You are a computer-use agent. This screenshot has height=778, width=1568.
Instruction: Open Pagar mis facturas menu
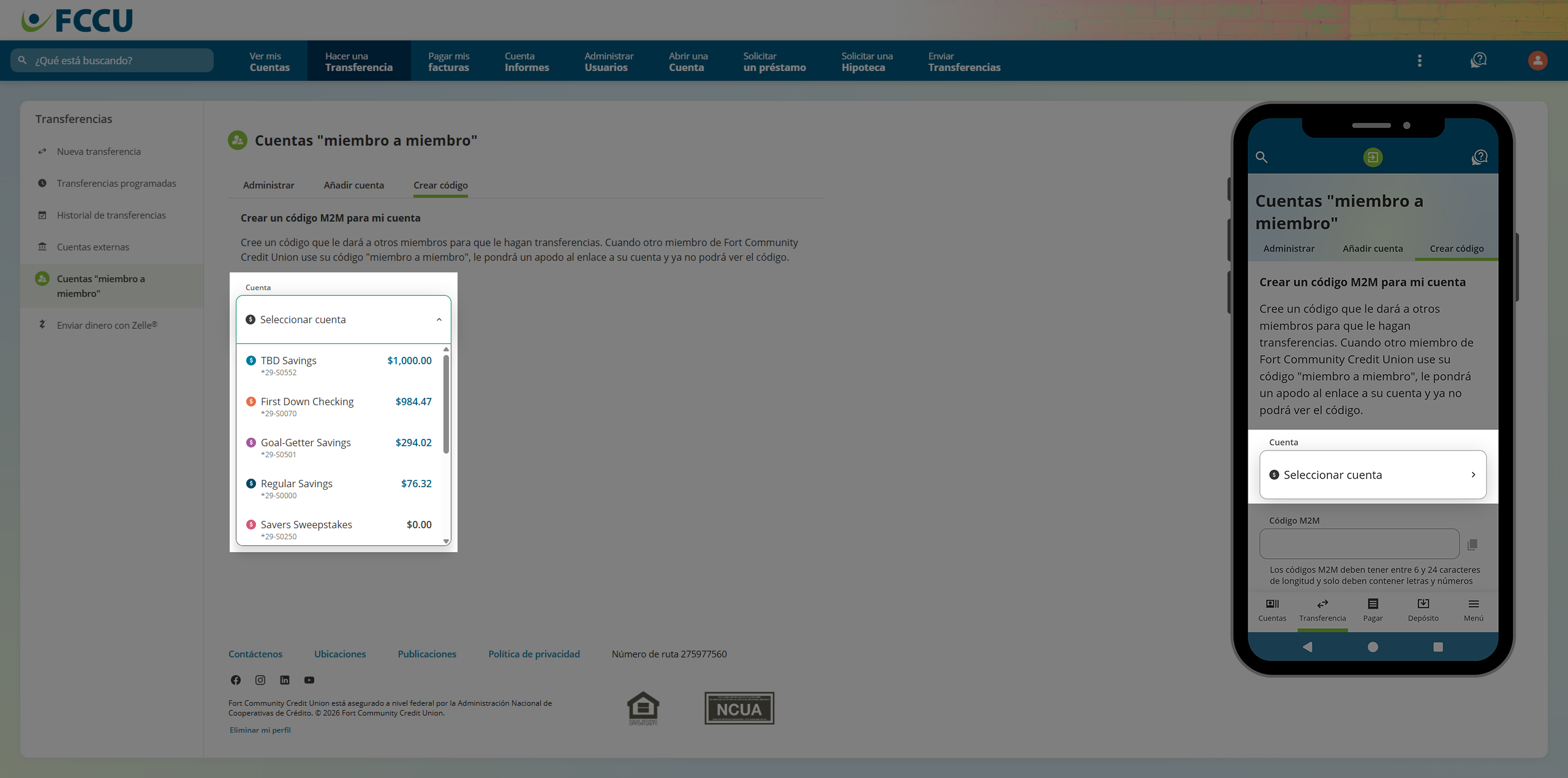[x=449, y=61]
